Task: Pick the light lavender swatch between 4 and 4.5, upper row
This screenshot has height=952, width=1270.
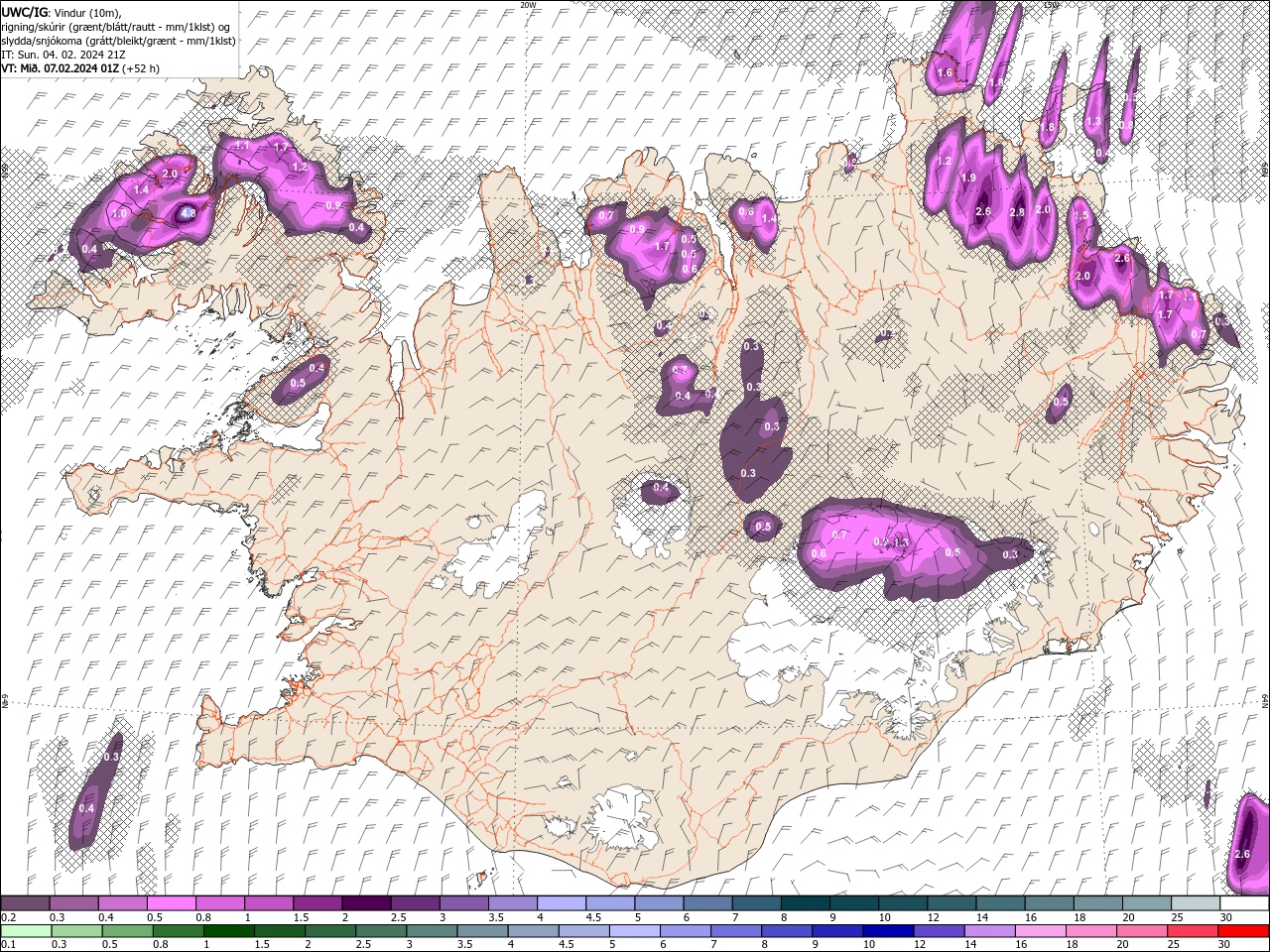Action: pyautogui.click(x=563, y=903)
